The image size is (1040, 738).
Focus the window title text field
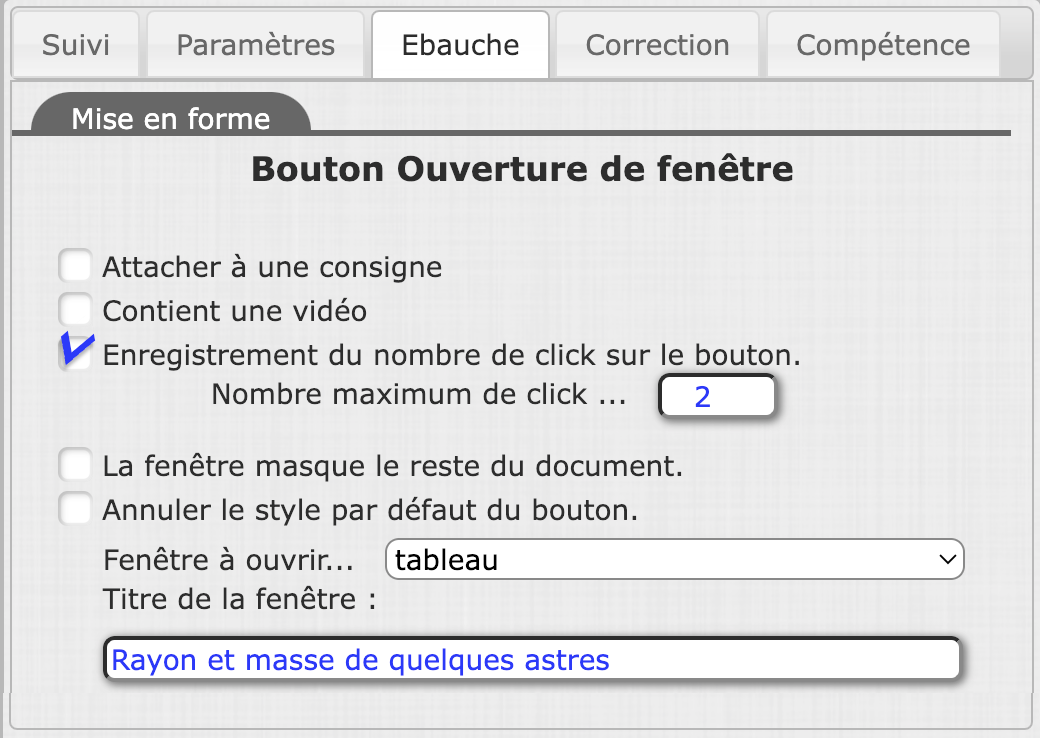[532, 660]
